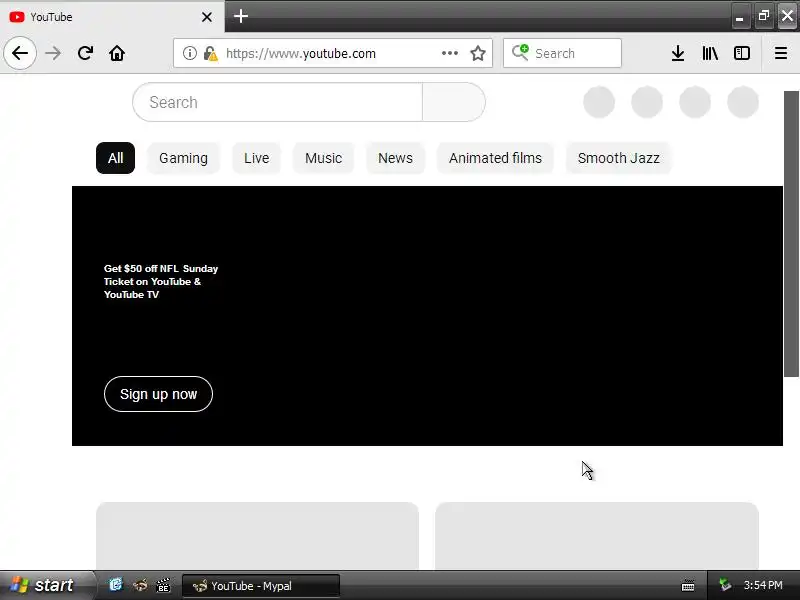Open the hamburger application menu
Image resolution: width=800 pixels, height=600 pixels.
pos(781,53)
